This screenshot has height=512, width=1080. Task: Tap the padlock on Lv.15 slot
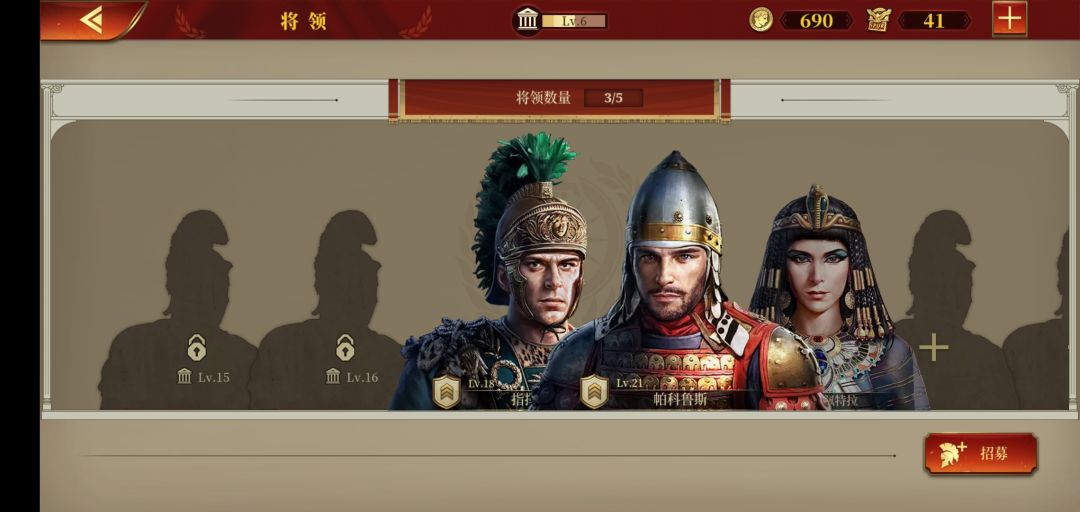pos(196,348)
